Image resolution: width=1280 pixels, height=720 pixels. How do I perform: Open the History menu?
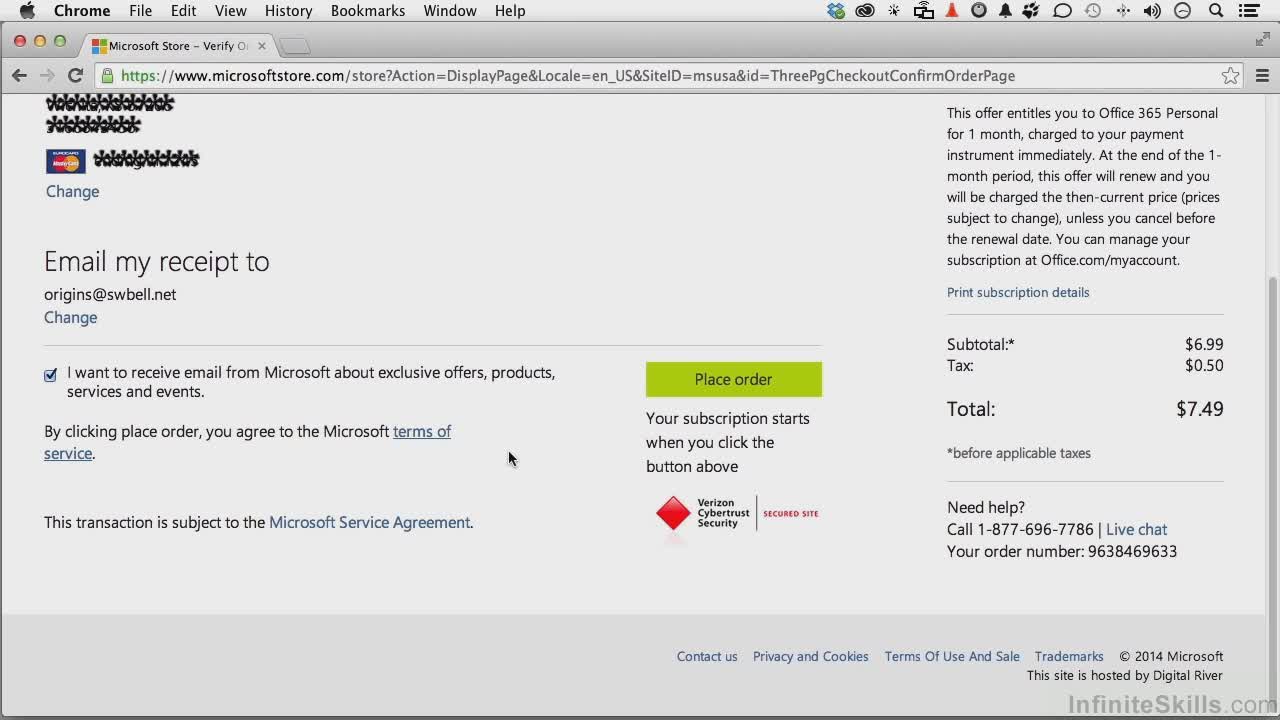[x=289, y=11]
